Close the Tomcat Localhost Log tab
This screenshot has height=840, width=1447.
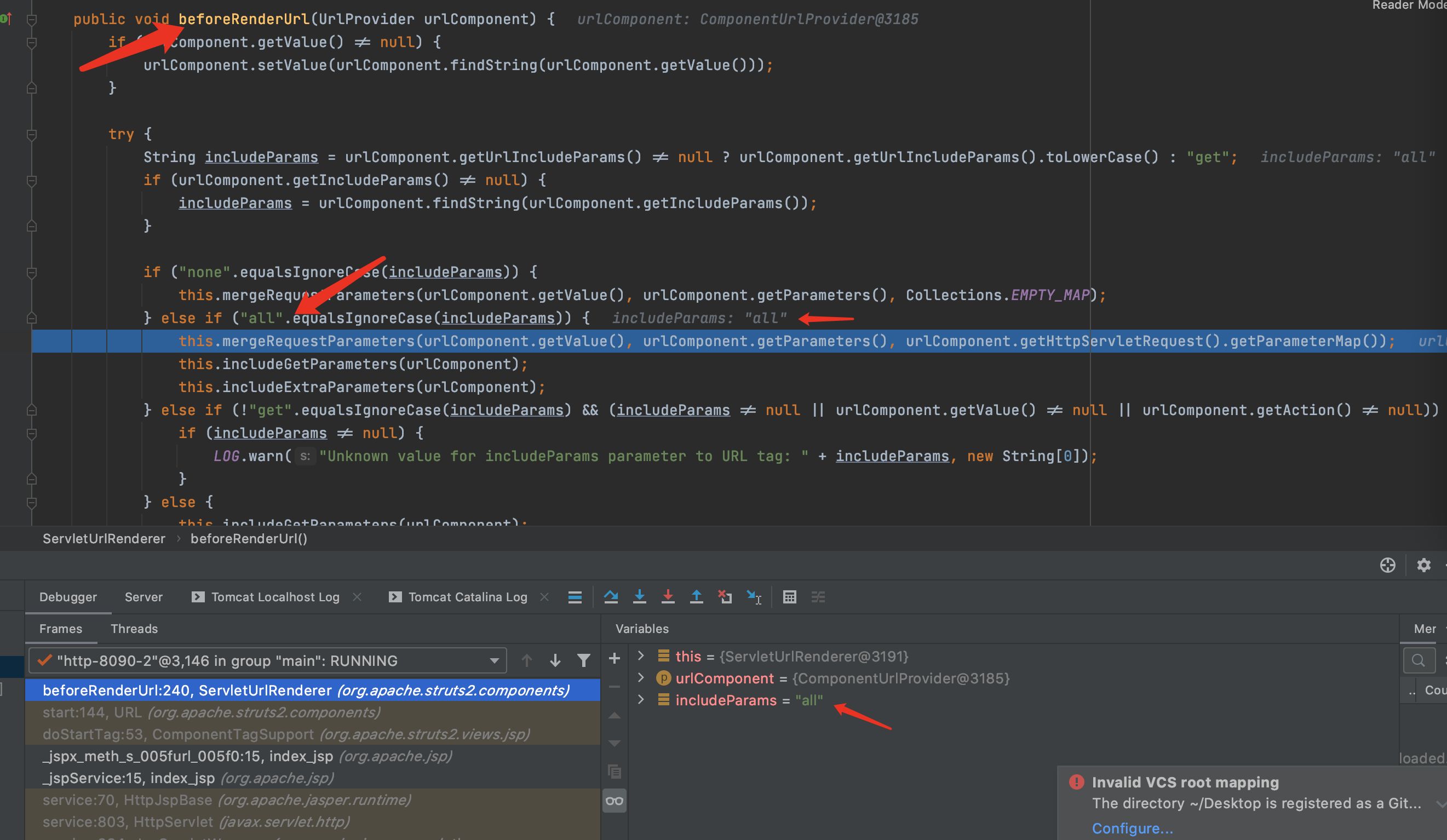tap(357, 597)
